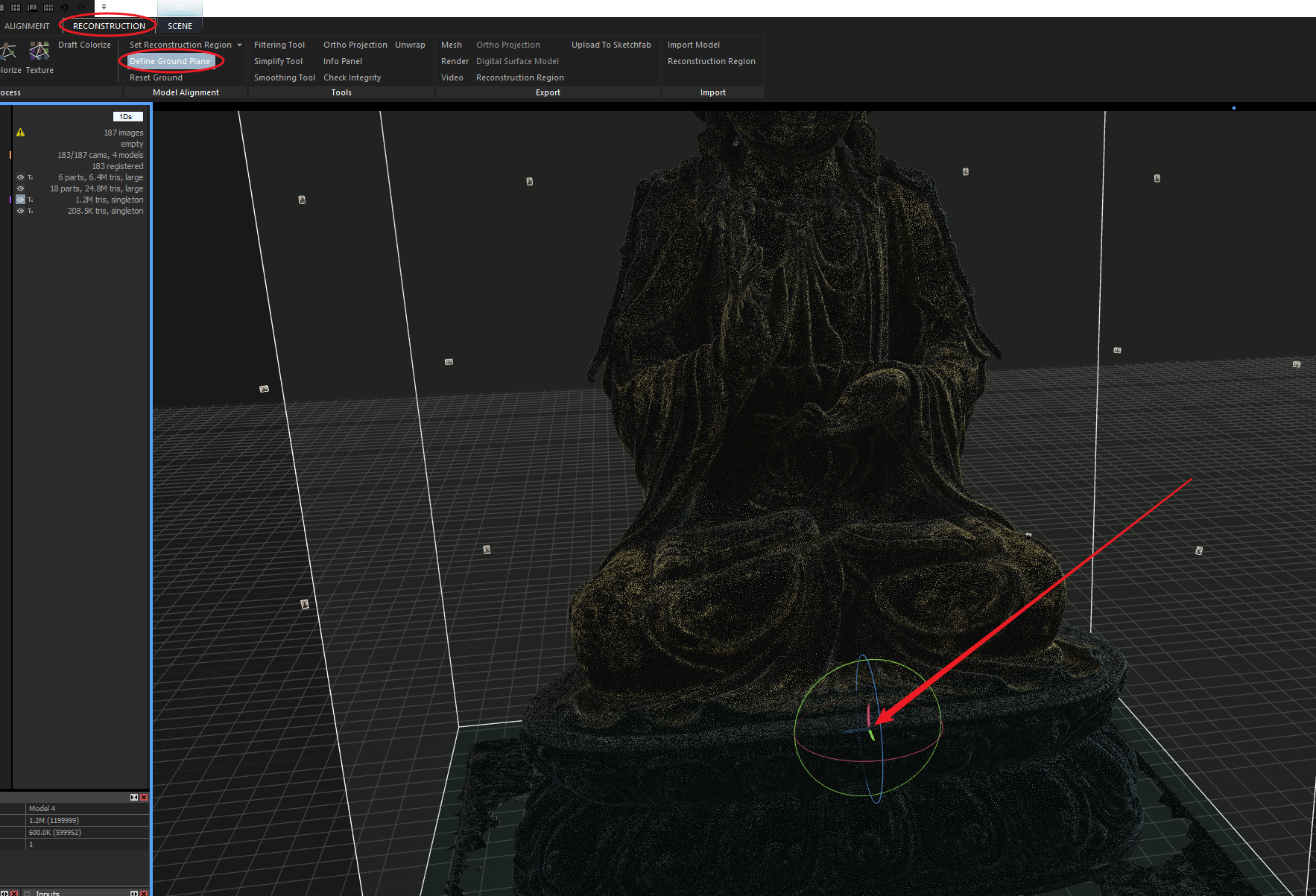Select the four-column layout icon
Viewport: 1316px width, 896px height.
(48, 7)
